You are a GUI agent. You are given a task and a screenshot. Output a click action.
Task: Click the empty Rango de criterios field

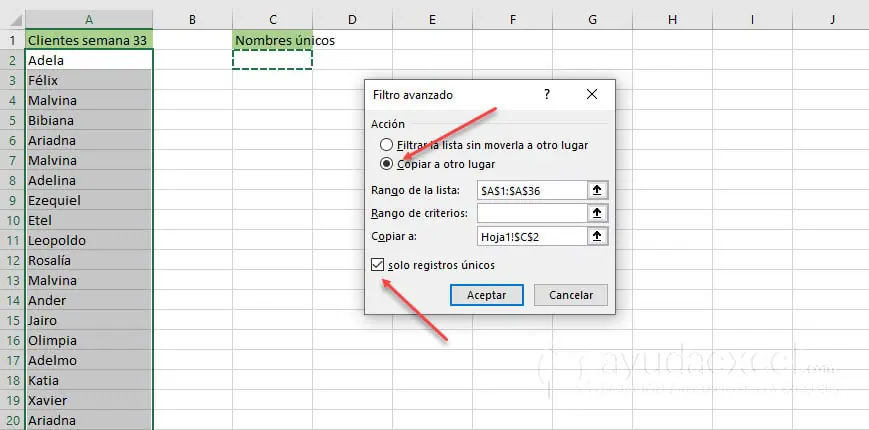click(530, 213)
